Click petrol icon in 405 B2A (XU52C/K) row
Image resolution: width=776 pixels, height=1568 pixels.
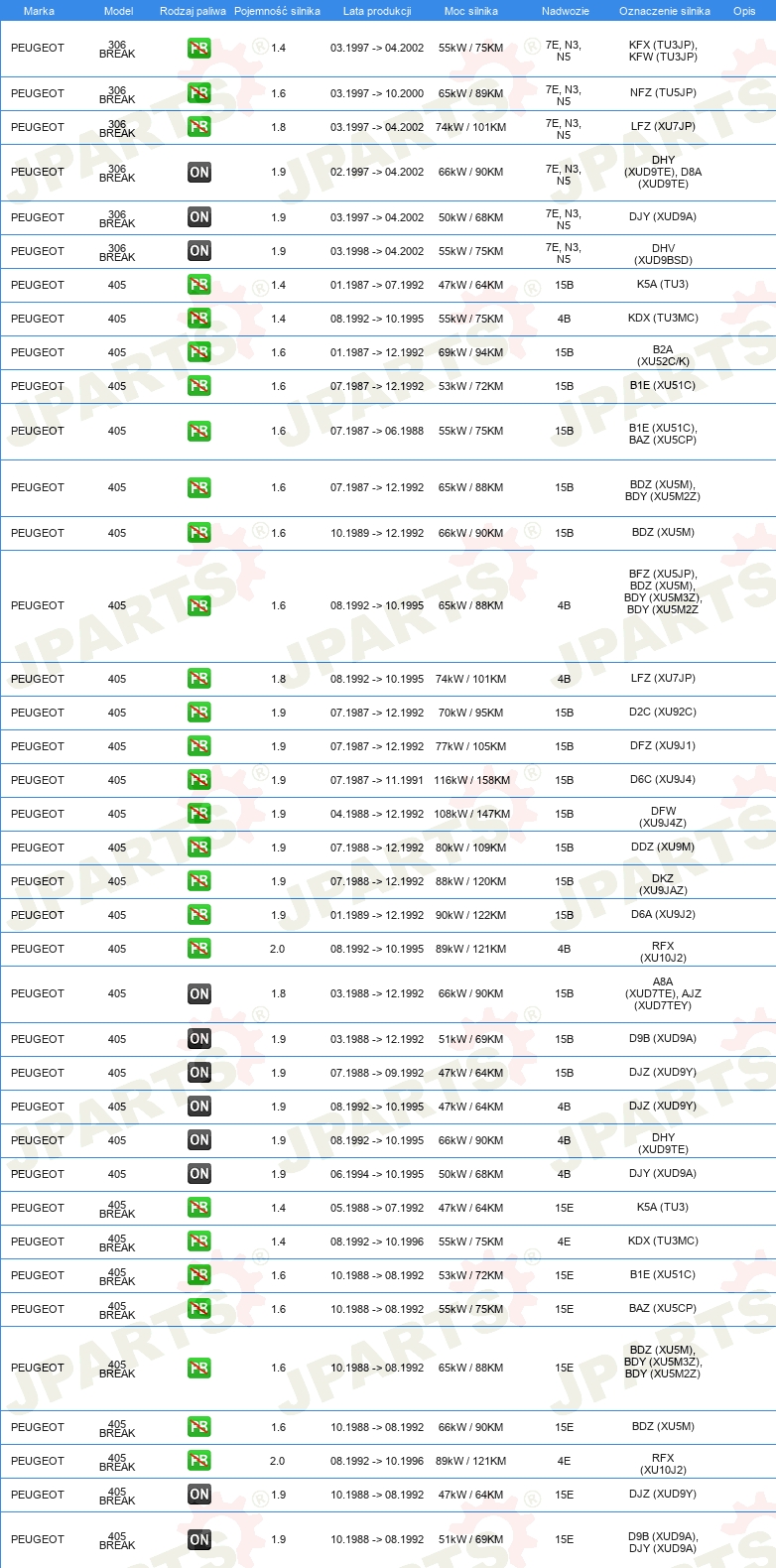coord(199,352)
